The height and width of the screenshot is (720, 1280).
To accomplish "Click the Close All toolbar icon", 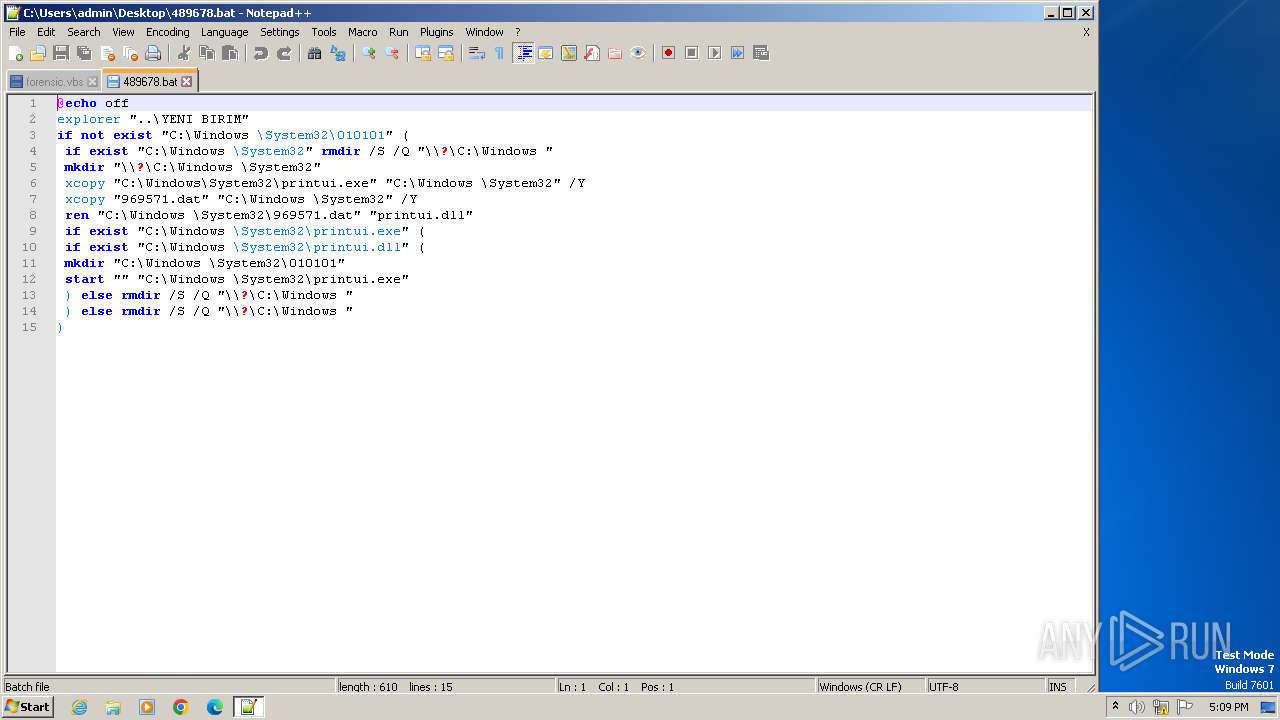I will tap(130, 53).
